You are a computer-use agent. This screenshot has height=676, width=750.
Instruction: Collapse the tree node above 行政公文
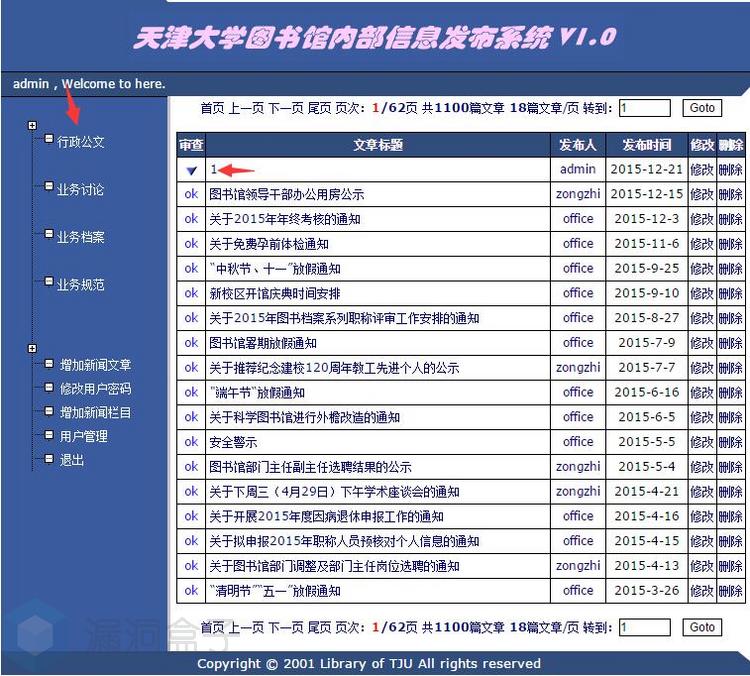tap(33, 126)
